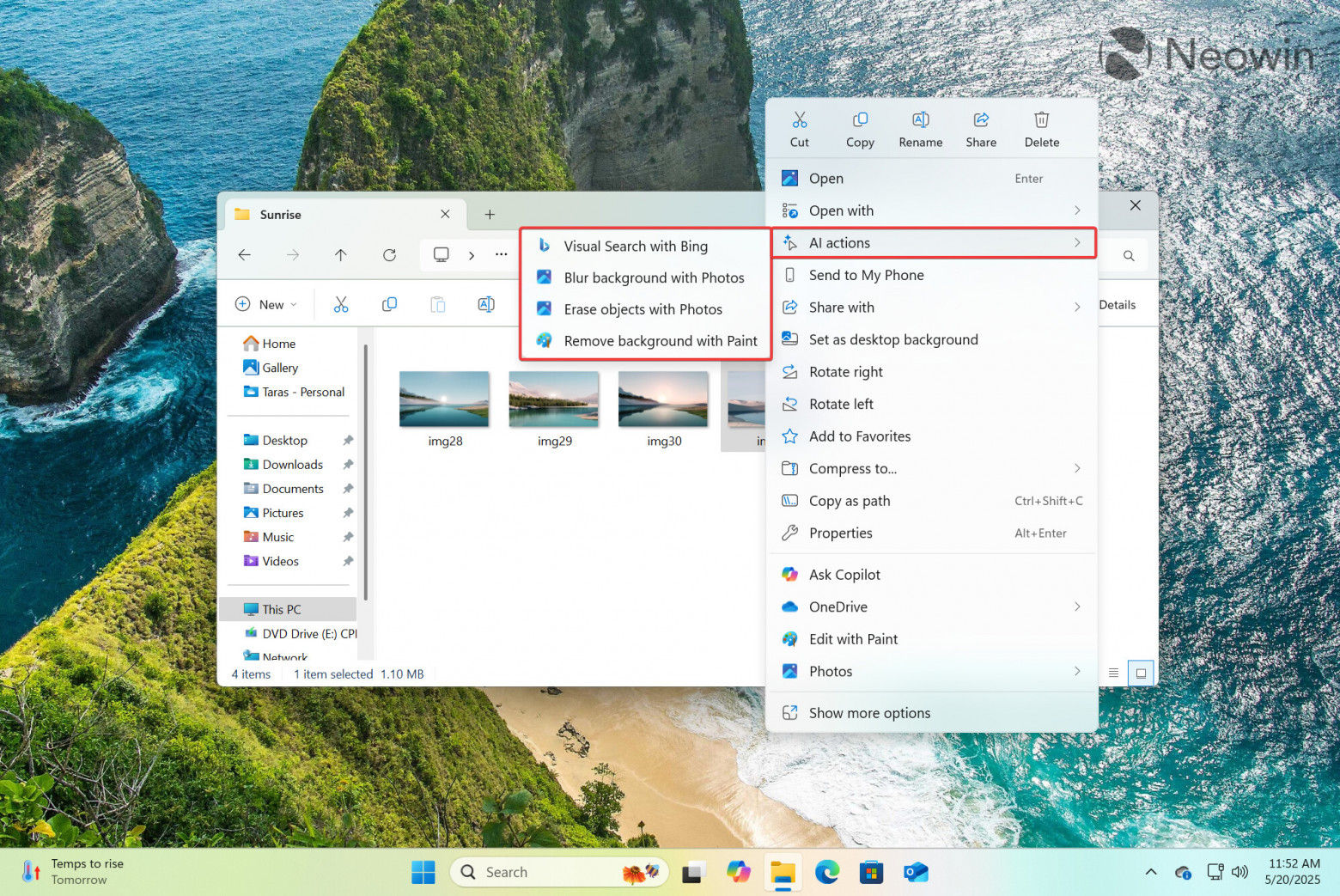This screenshot has width=1340, height=896.
Task: Select the Paste icon in Explorer toolbar
Action: 437,304
